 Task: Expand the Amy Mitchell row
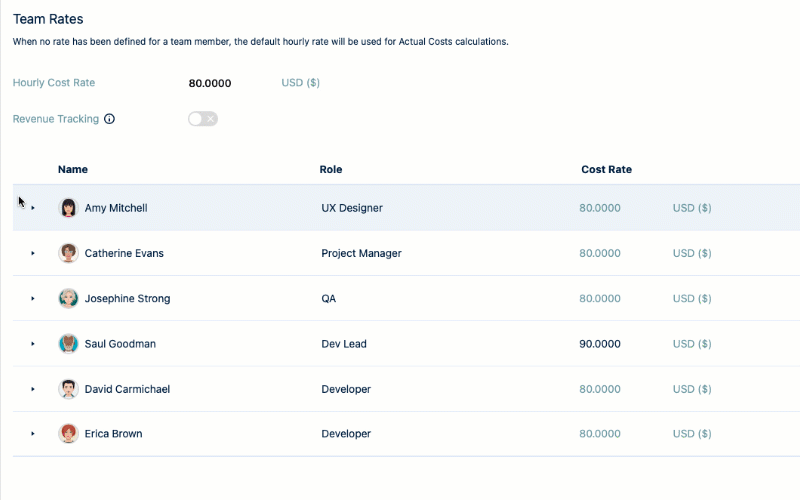33,208
